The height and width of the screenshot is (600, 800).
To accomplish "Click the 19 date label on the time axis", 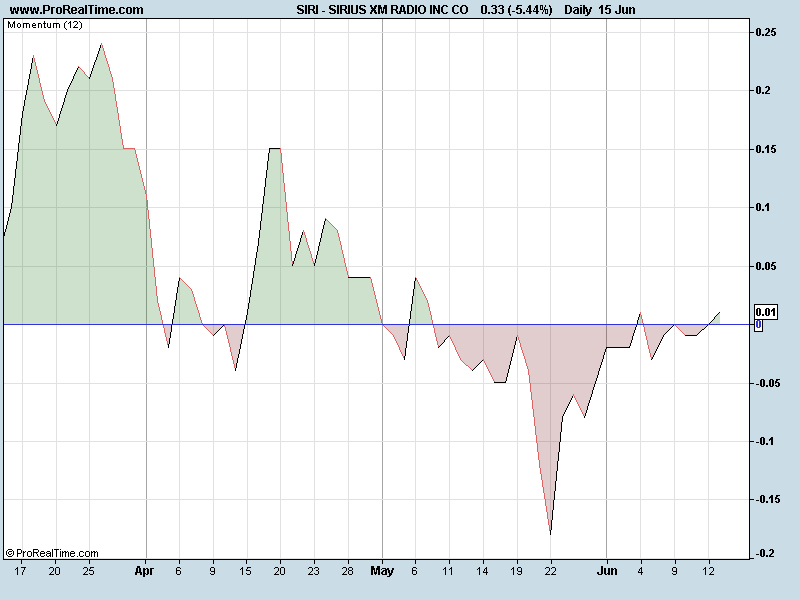I will (516, 571).
